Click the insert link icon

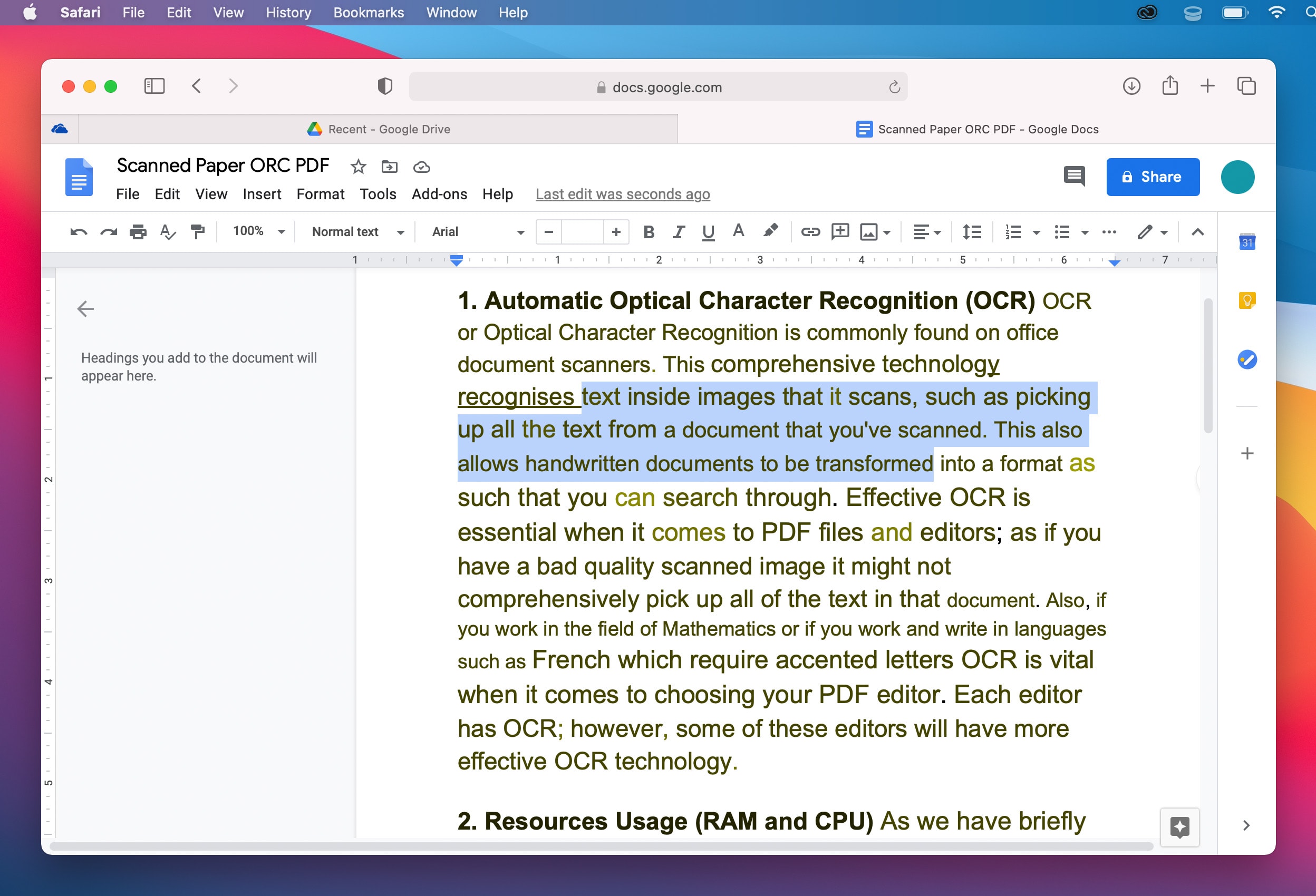pyautogui.click(x=810, y=231)
